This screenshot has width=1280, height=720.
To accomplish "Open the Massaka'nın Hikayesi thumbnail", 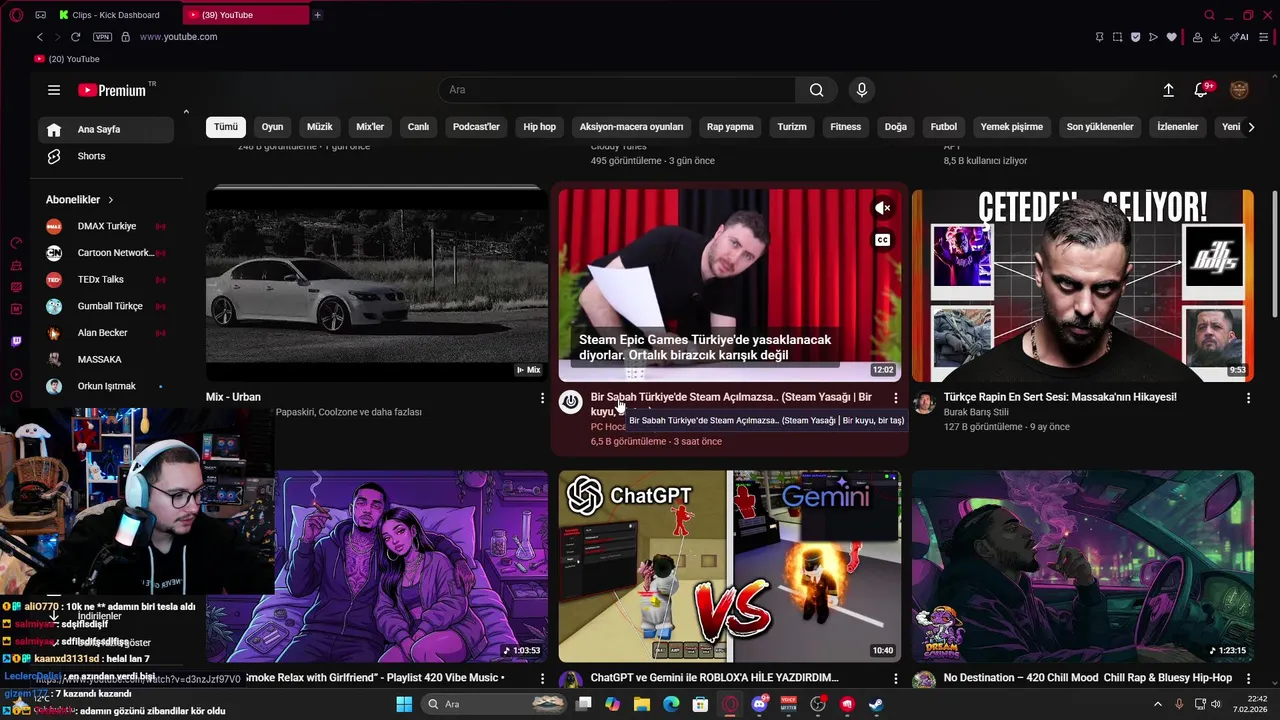I will click(1083, 285).
